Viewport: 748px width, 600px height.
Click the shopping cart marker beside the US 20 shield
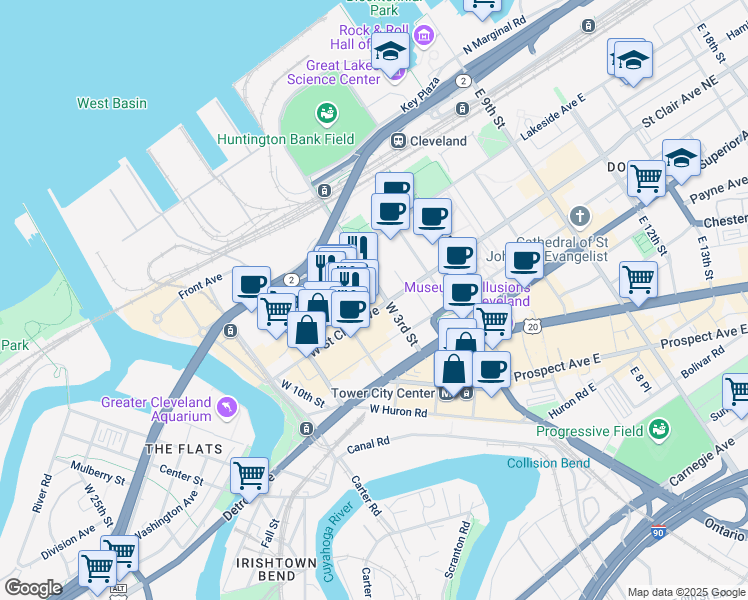493,322
